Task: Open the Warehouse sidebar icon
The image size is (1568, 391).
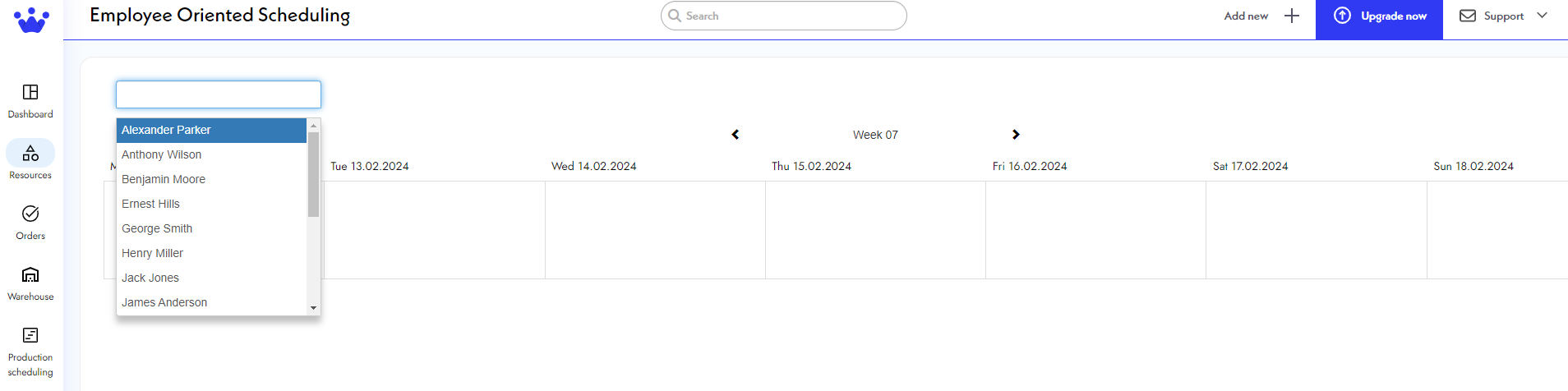Action: coord(30,274)
